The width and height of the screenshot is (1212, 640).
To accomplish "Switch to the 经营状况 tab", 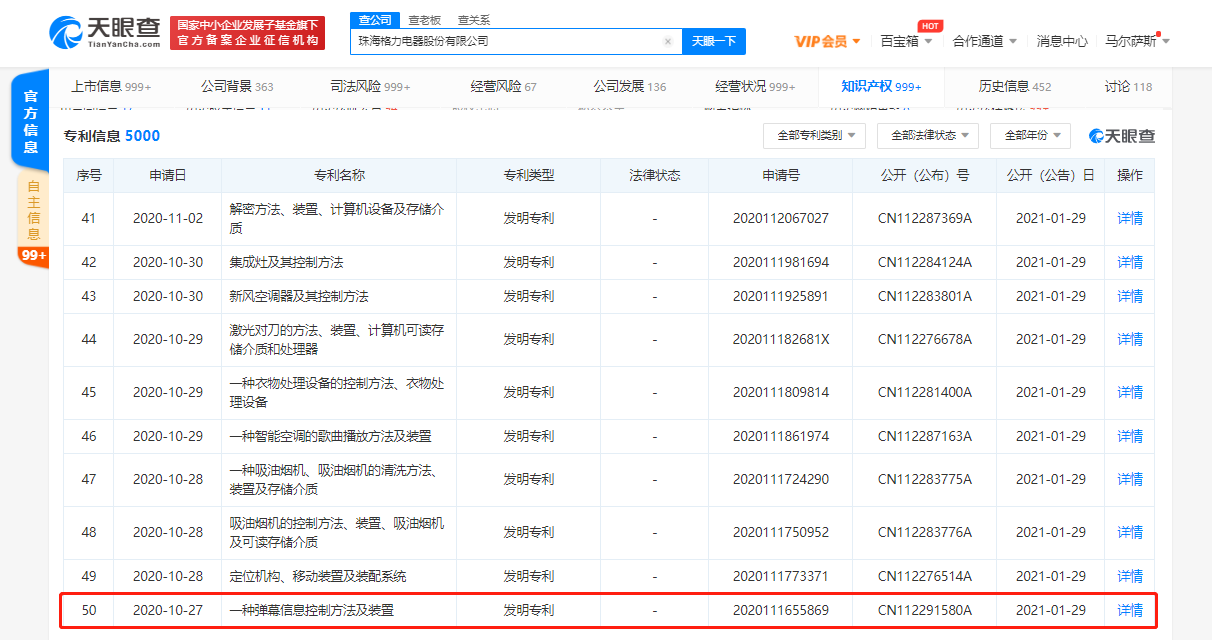I will [755, 87].
